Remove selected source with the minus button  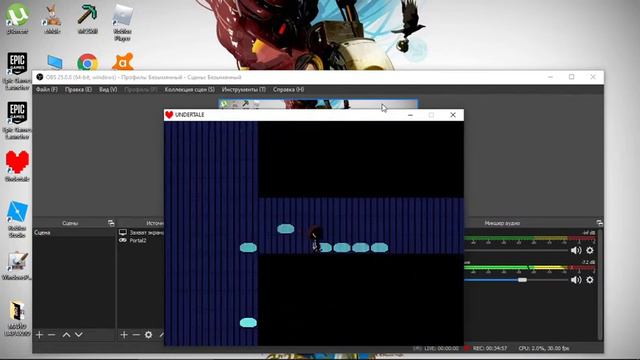[136, 335]
